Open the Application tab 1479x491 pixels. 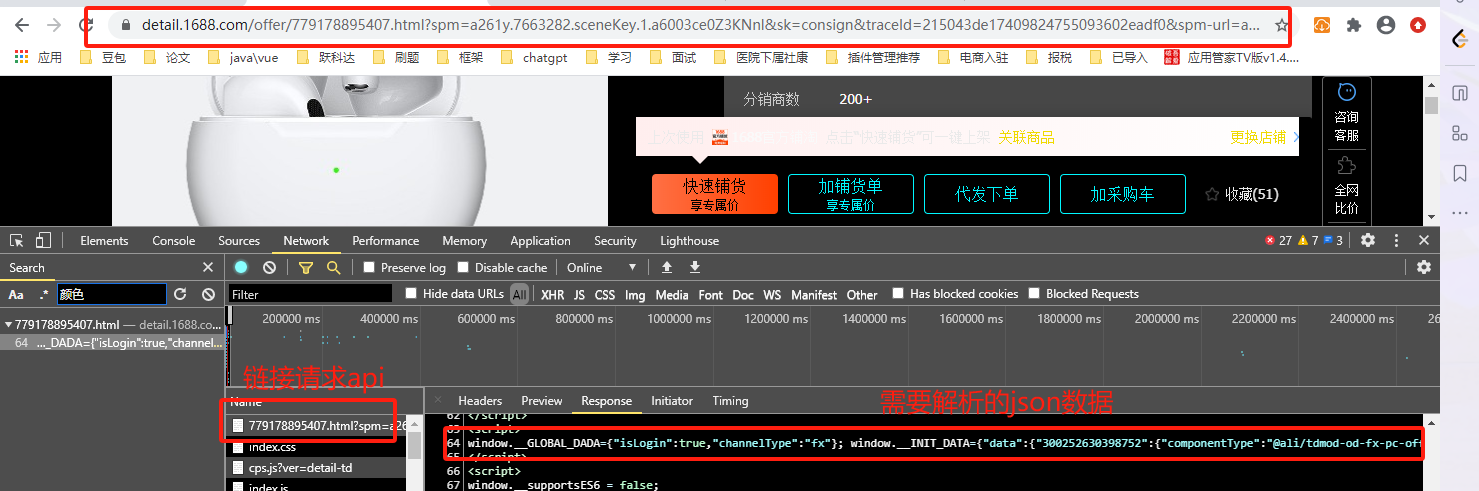click(x=540, y=240)
